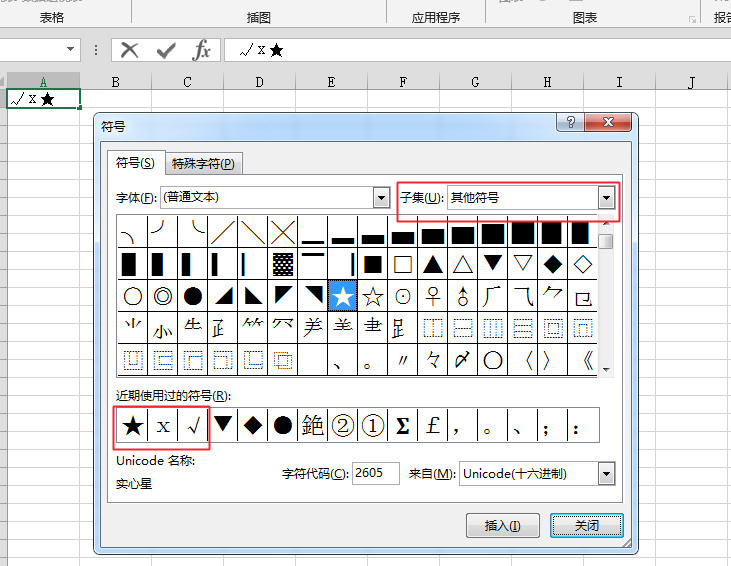Choose the checkerboard shaded block symbol

click(283, 264)
